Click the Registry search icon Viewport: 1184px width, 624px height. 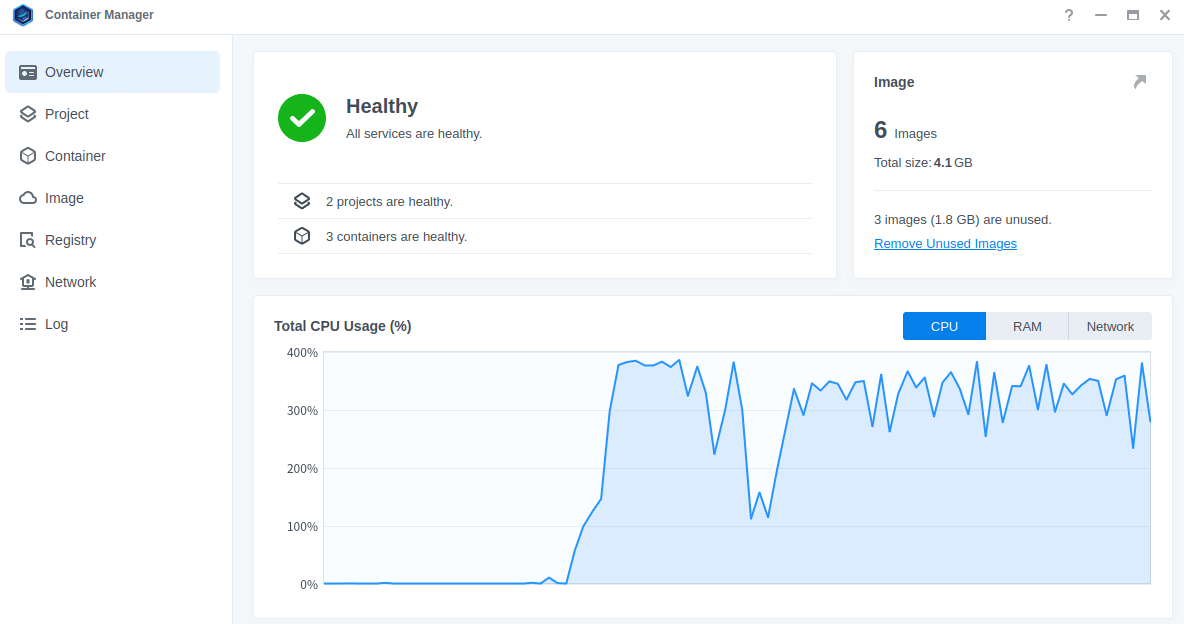point(28,240)
